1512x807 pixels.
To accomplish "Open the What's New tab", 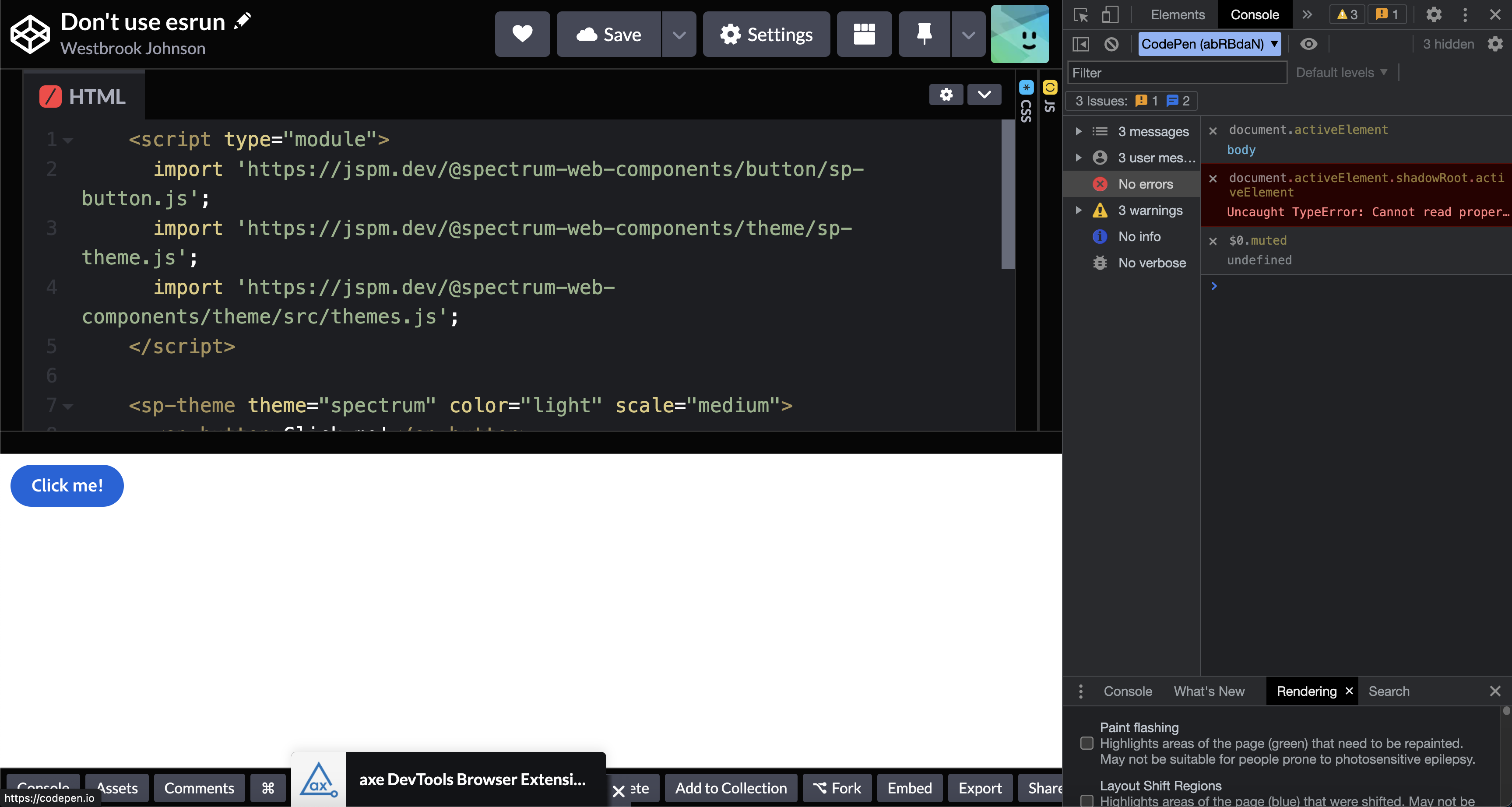I will 1209,691.
